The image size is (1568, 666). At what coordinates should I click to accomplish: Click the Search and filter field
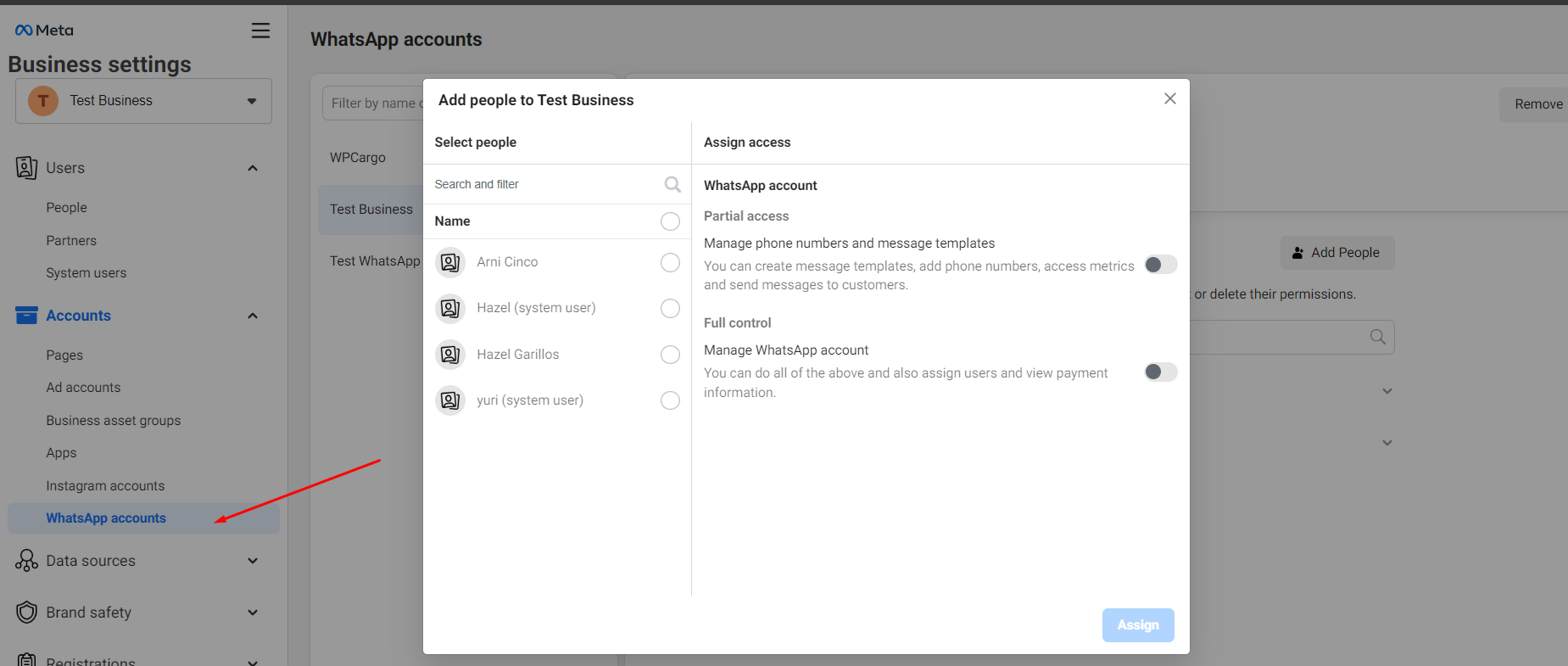[543, 184]
